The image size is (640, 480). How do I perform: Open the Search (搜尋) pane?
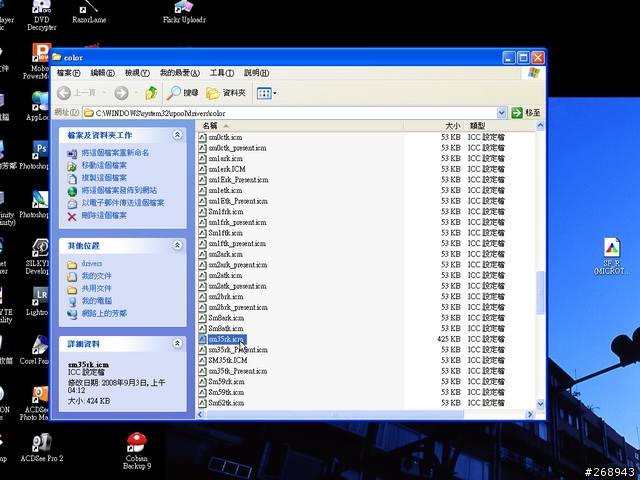click(x=182, y=93)
